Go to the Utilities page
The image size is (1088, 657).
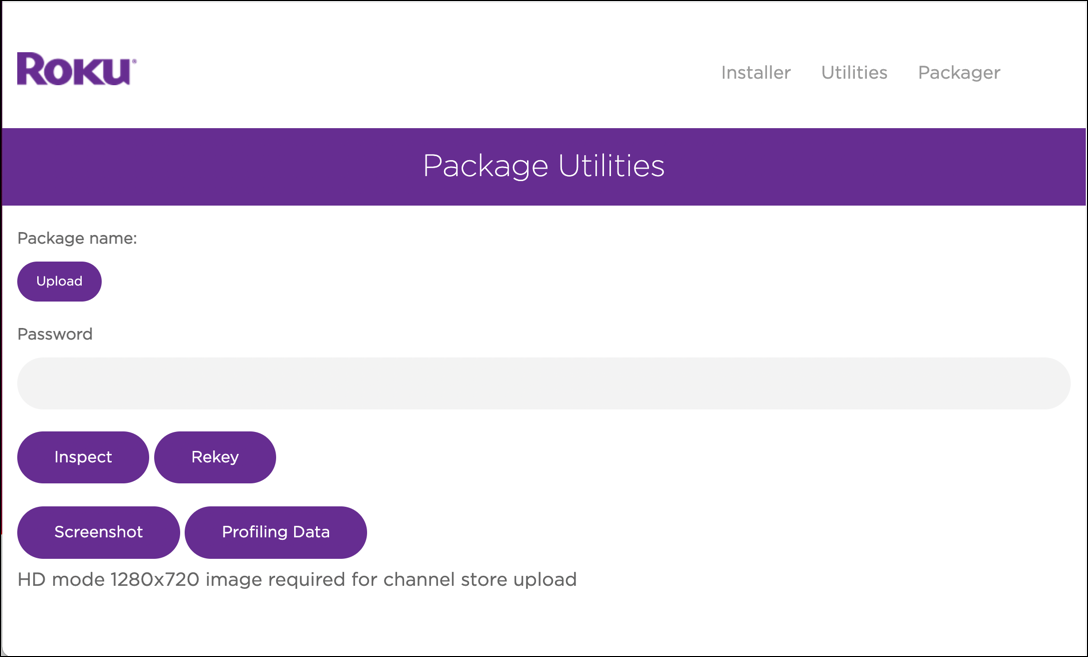click(x=854, y=73)
